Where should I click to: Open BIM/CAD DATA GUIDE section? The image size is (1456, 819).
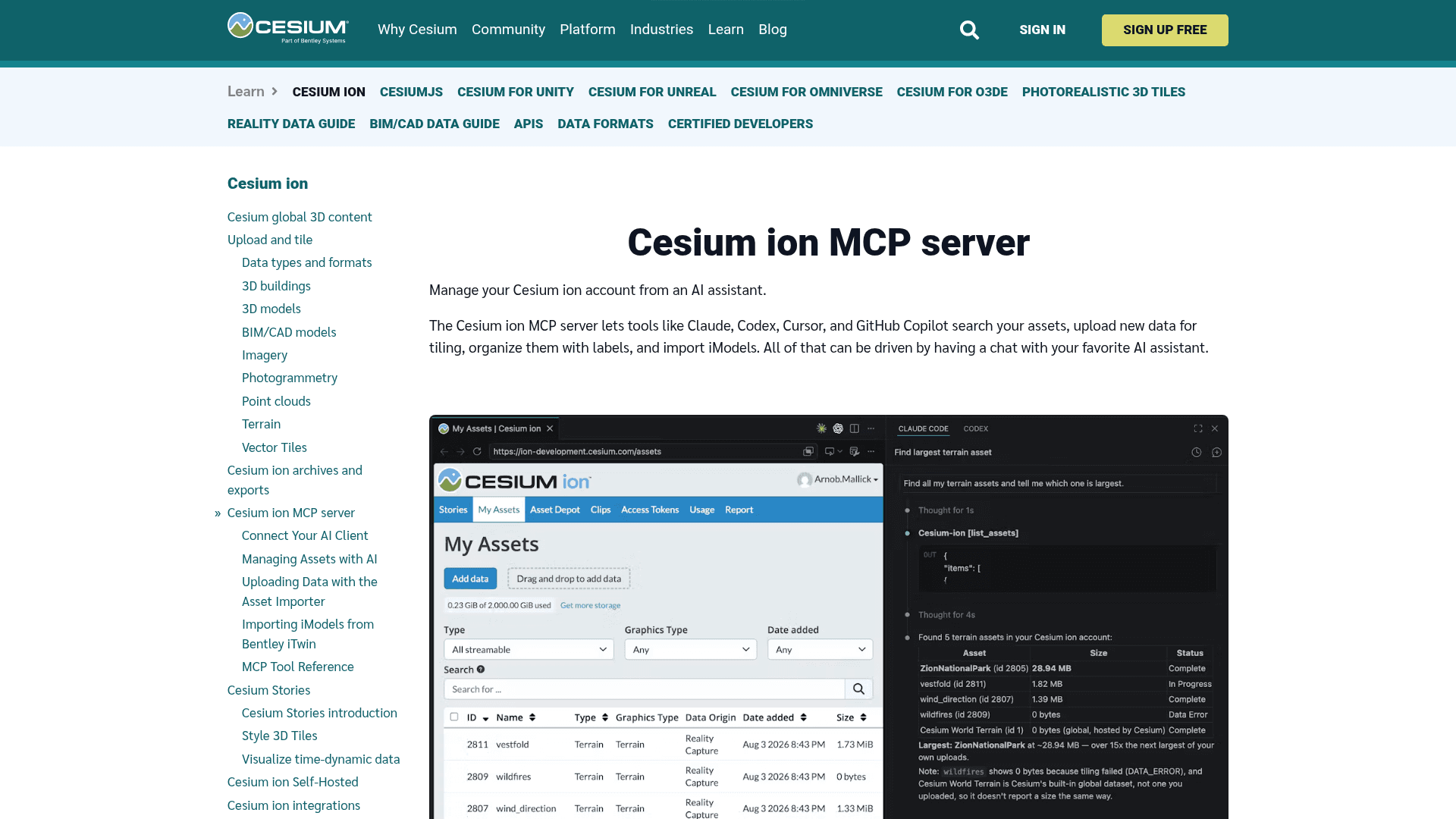coord(435,124)
